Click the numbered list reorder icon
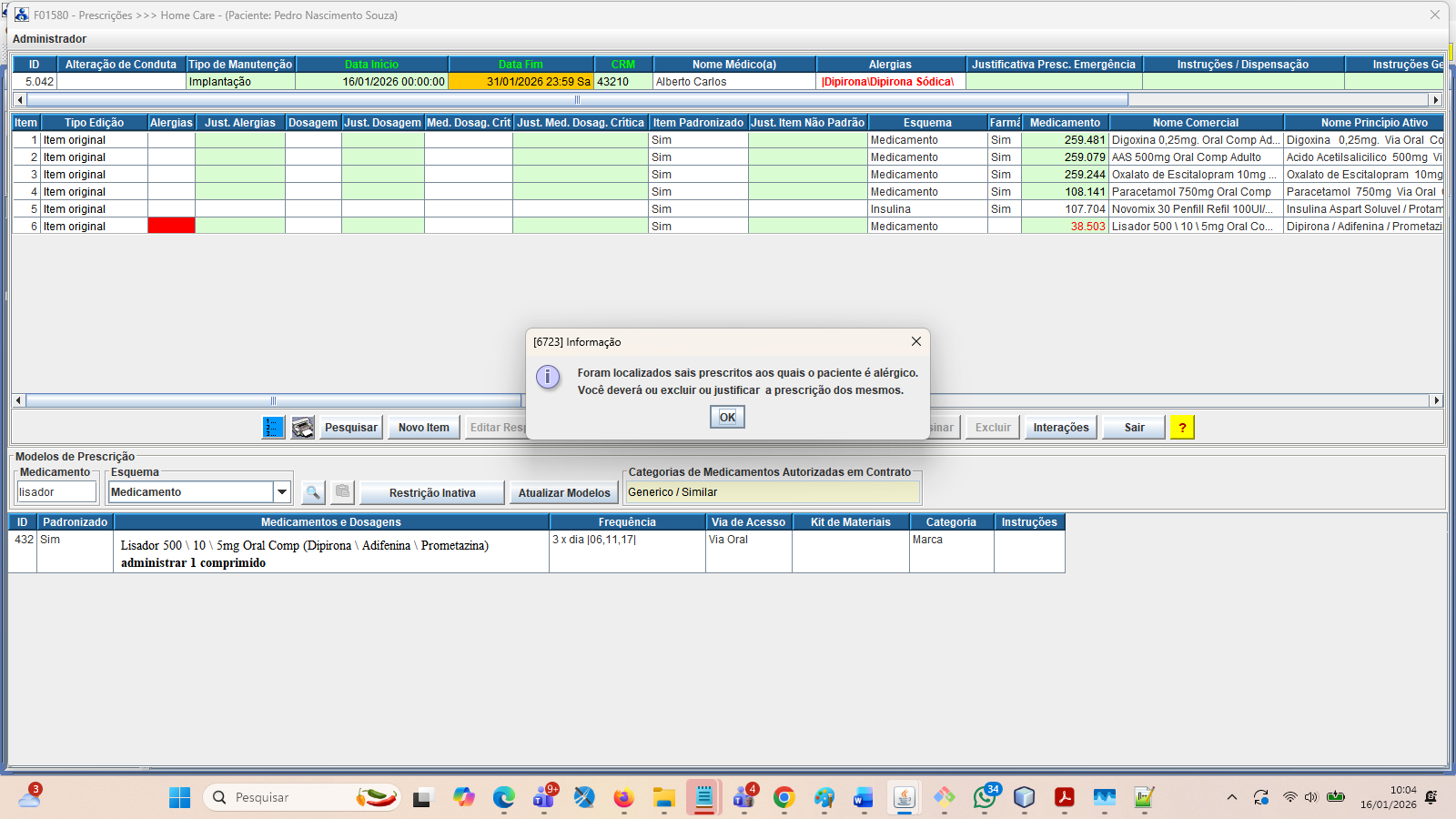 click(x=273, y=428)
